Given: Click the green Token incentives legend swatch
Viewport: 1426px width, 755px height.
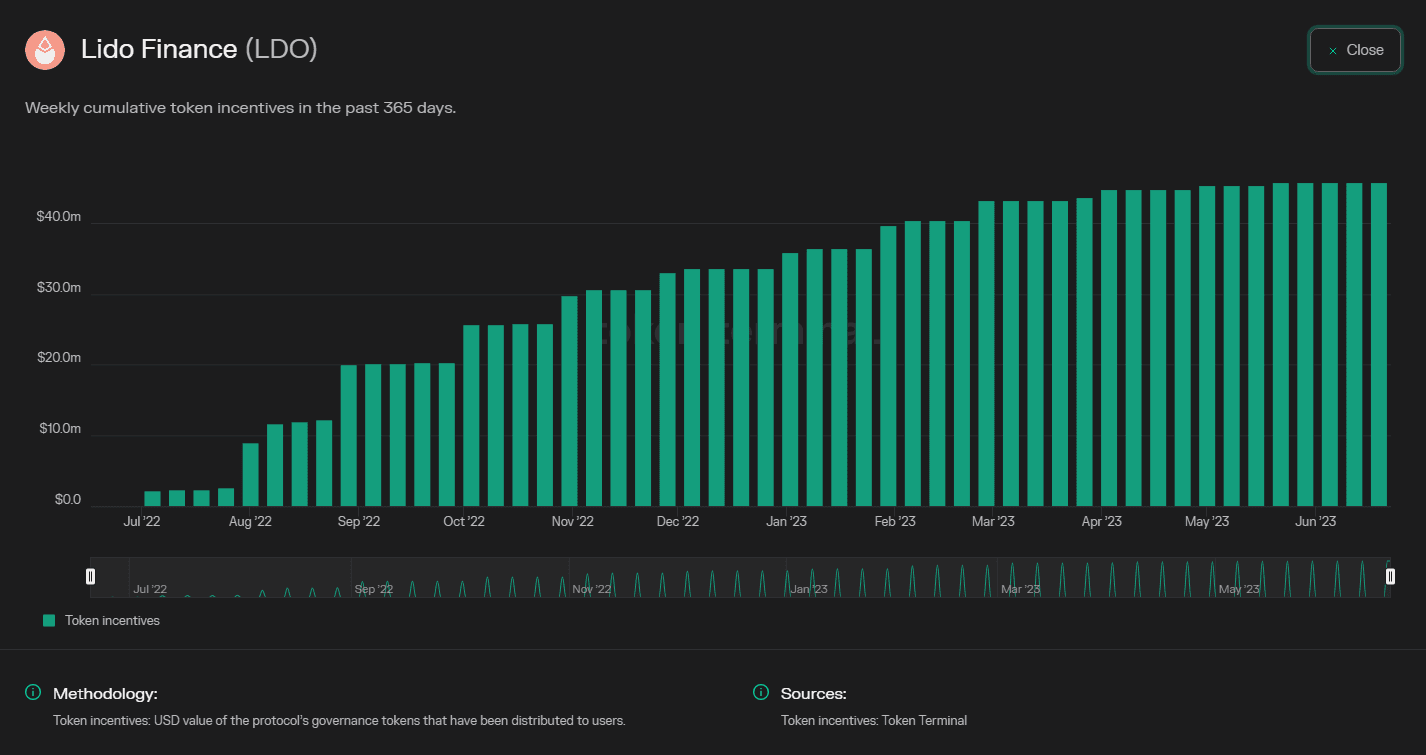Looking at the screenshot, I should [x=49, y=621].
